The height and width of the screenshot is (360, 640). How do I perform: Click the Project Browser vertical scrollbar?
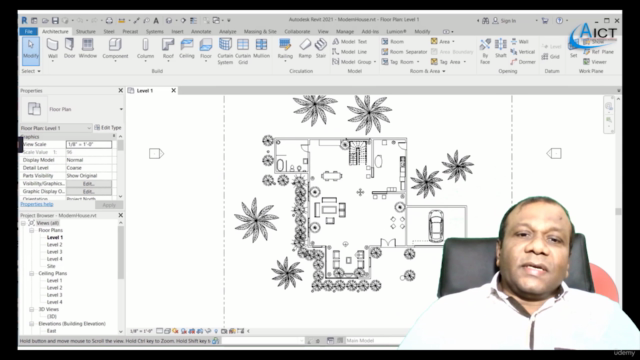(x=120, y=253)
